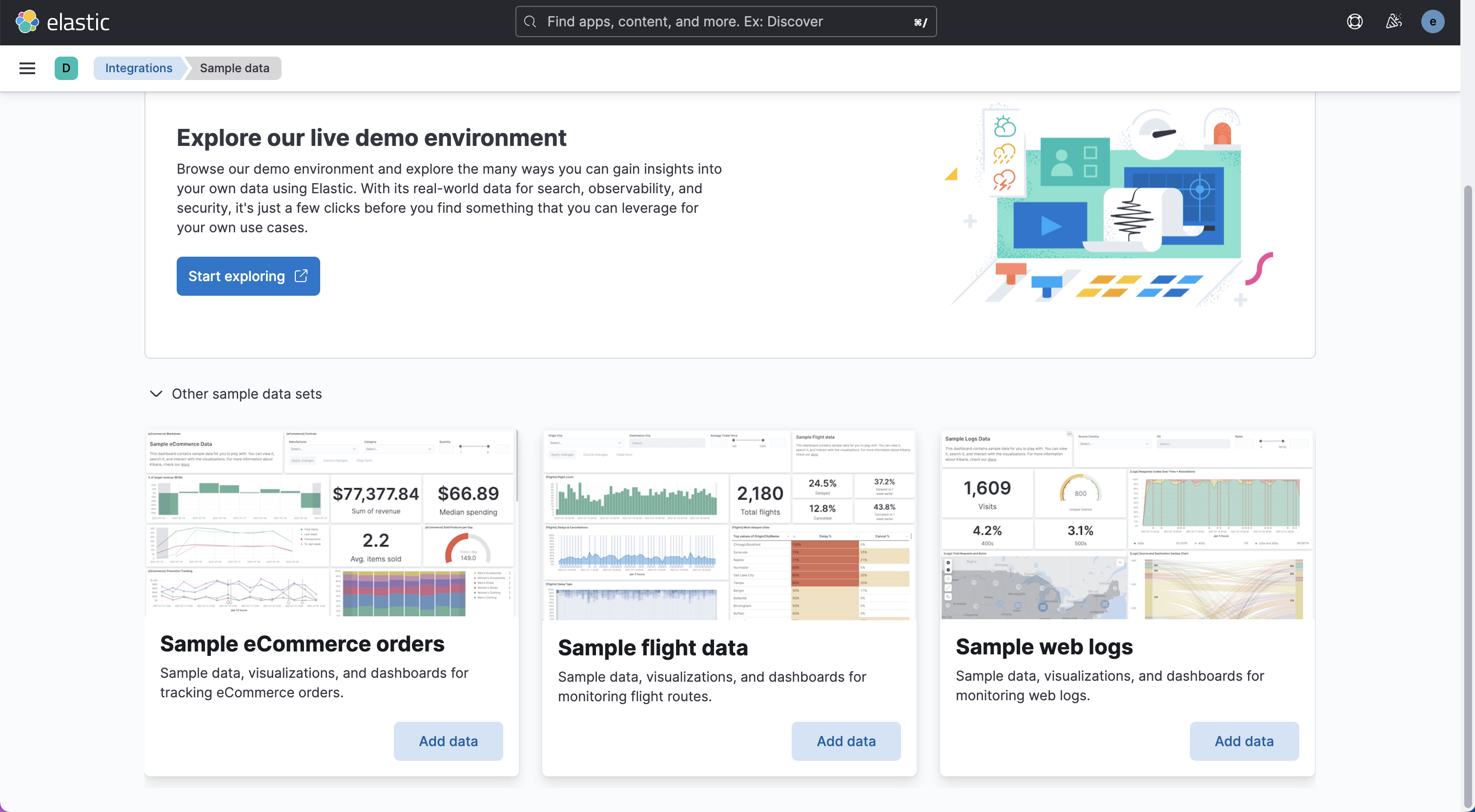1475x812 pixels.
Task: Open the hamburger navigation menu
Action: [27, 67]
